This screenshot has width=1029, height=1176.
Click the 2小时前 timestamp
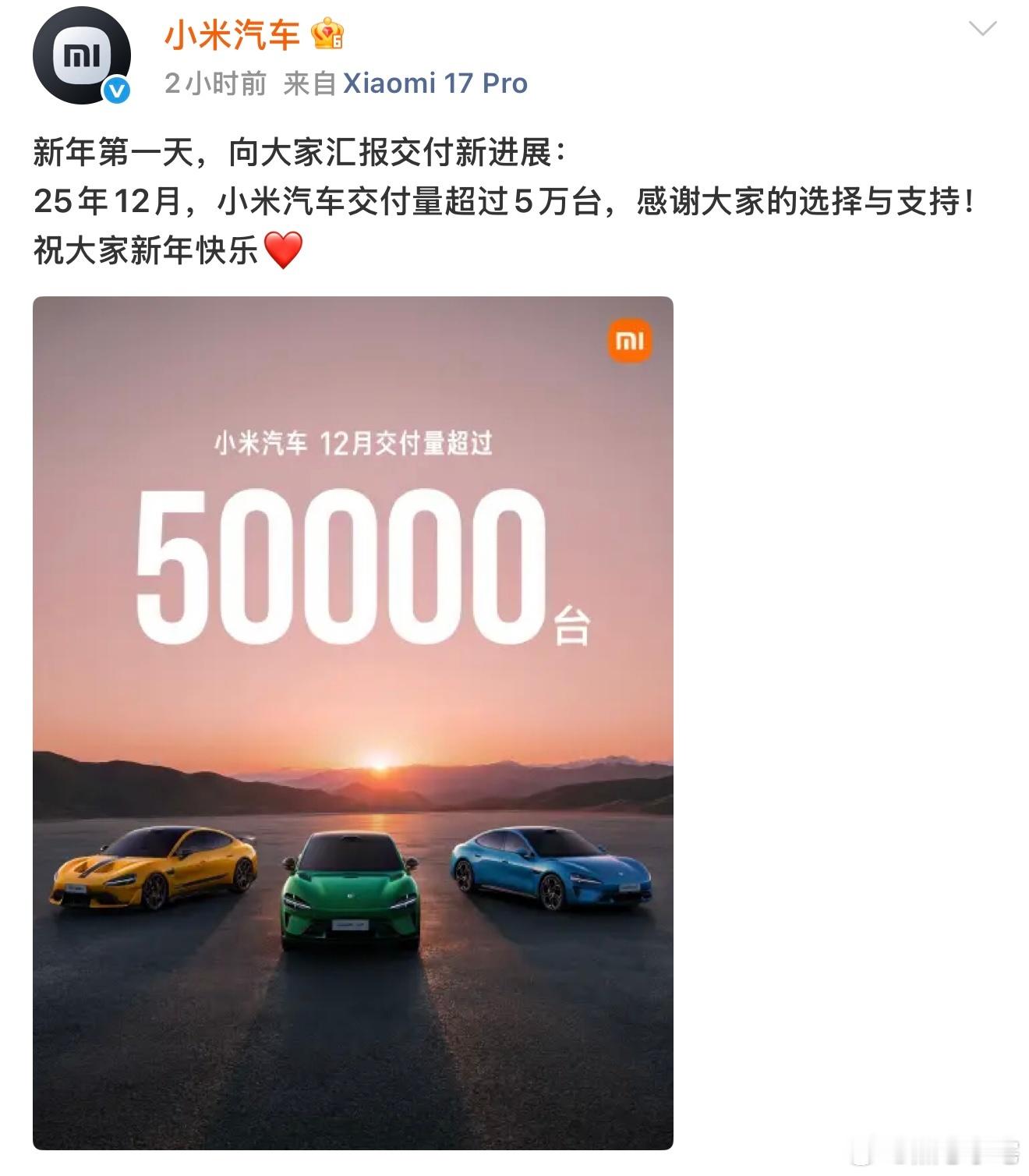pos(215,83)
